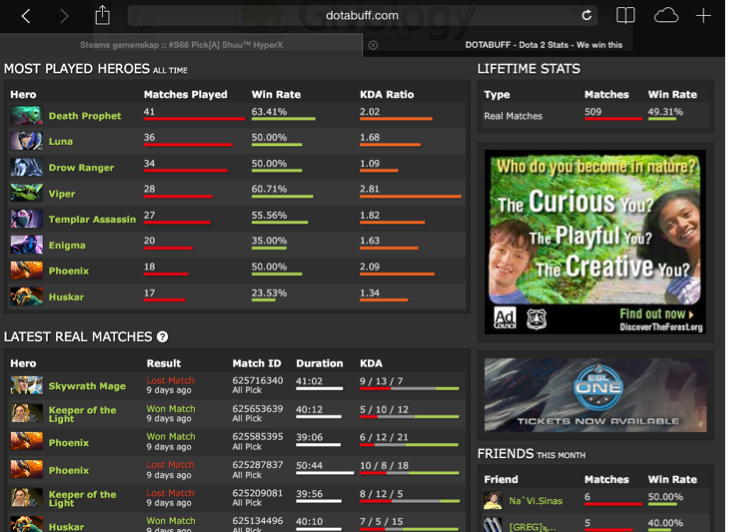Open the Safari share sheet icon
The height and width of the screenshot is (532, 746).
click(102, 15)
